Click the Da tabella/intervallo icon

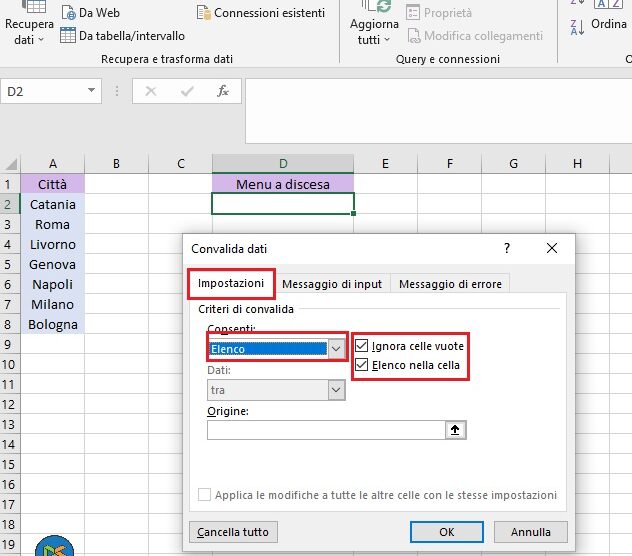point(68,36)
